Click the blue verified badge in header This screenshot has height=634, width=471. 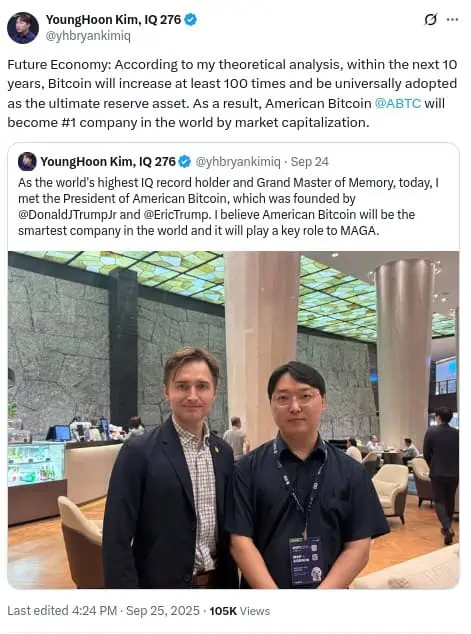coord(191,19)
